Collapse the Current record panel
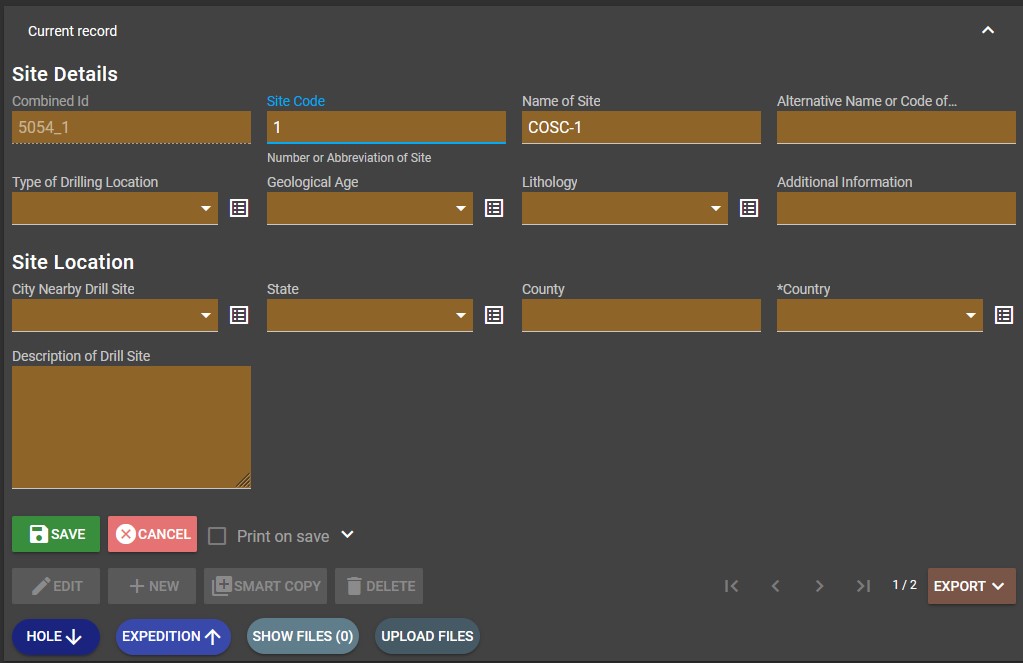This screenshot has height=663, width=1023. 988,30
